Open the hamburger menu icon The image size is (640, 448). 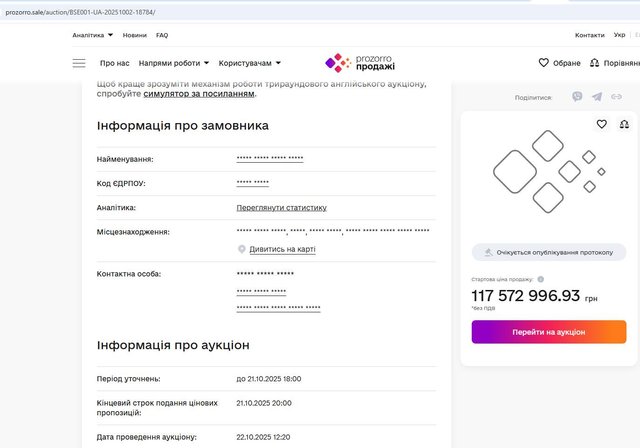coord(79,63)
